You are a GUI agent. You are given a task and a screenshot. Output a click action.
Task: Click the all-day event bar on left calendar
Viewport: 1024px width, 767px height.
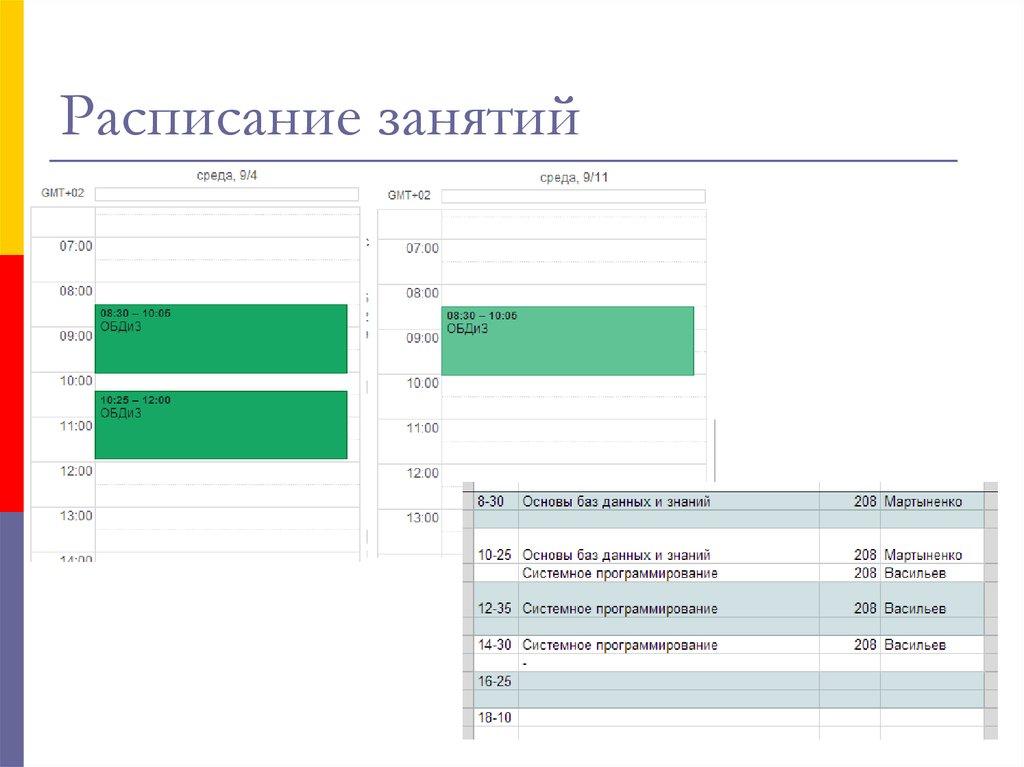click(225, 194)
